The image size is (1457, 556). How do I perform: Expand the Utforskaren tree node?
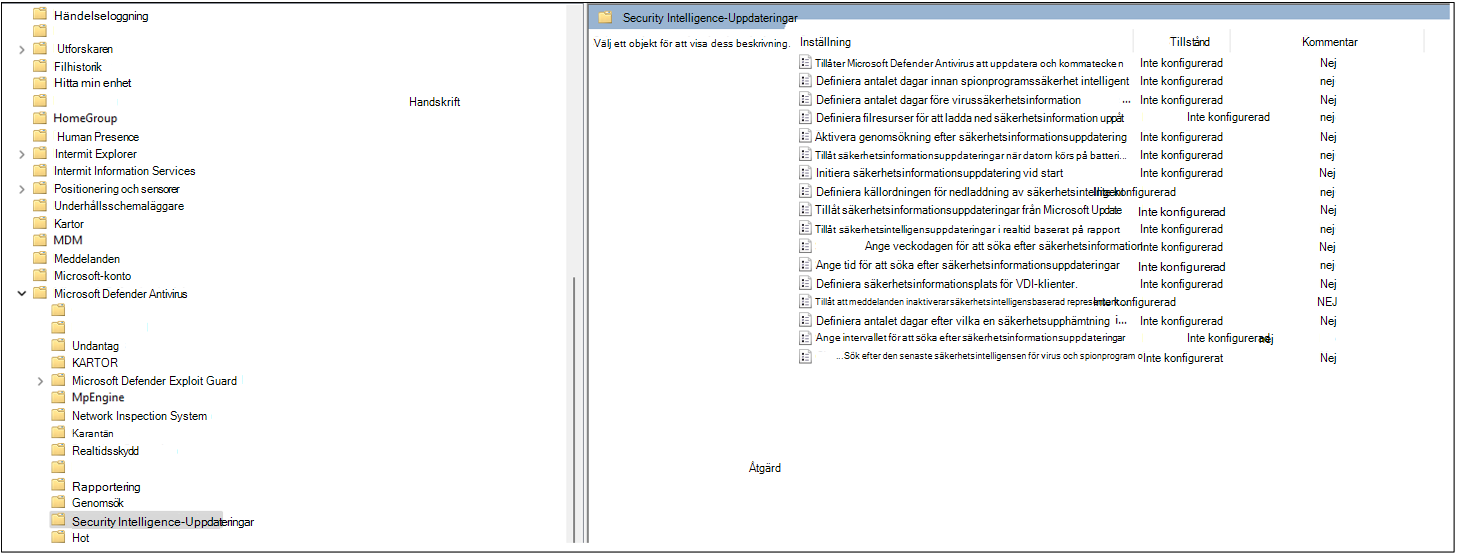click(22, 49)
